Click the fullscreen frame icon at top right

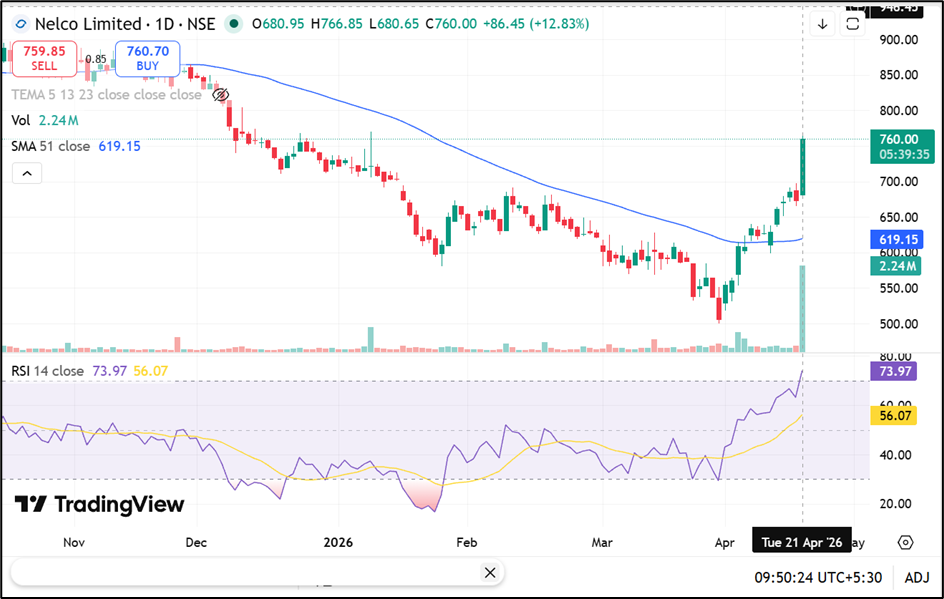[x=854, y=22]
